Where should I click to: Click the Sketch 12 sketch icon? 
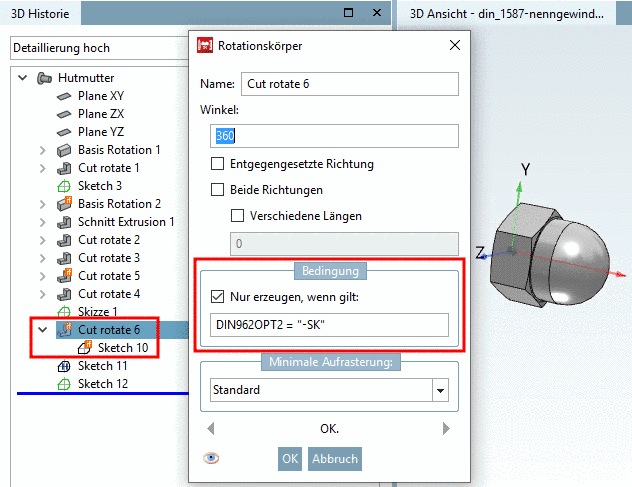pyautogui.click(x=64, y=384)
